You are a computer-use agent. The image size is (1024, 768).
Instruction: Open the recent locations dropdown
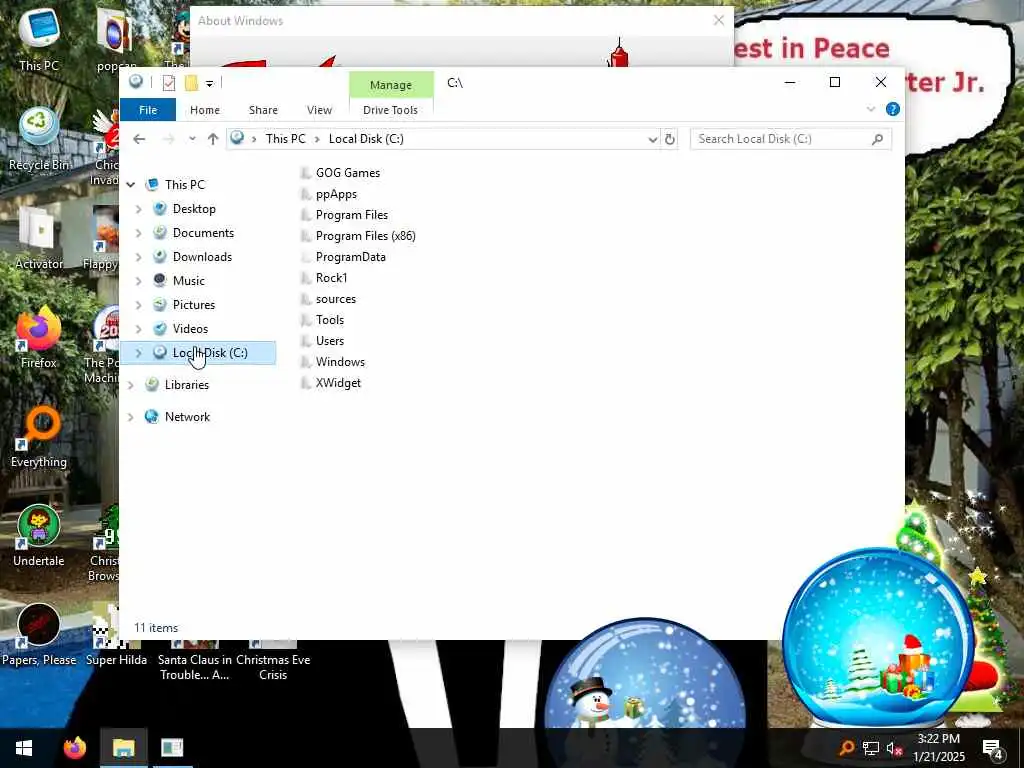[192, 139]
